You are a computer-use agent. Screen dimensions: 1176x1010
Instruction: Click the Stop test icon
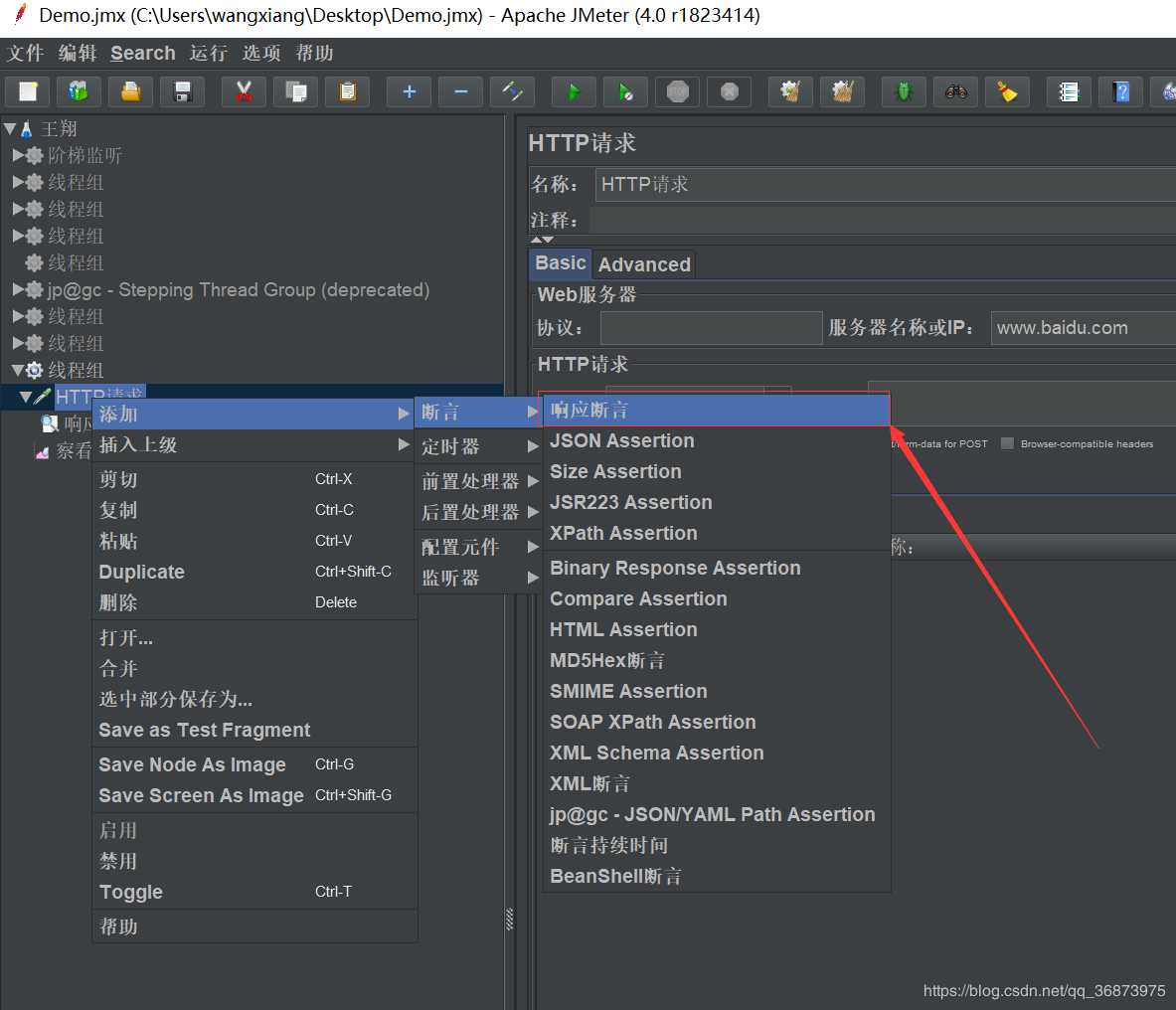tap(677, 92)
